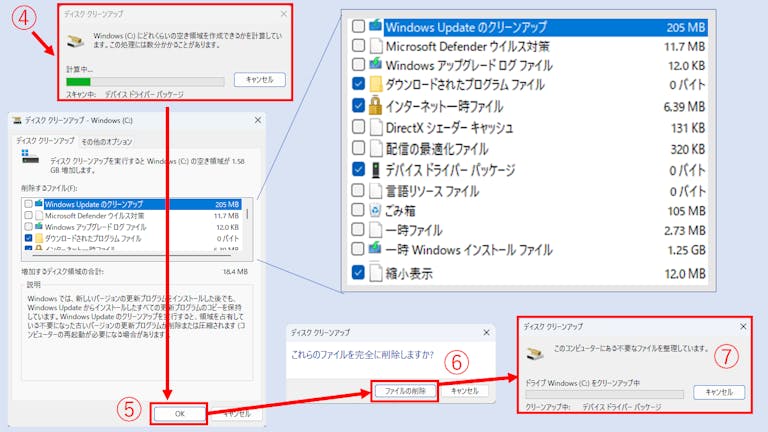Screen dimensions: 768x432
Task: Check 配信の最適化ファイル box in enlarged list
Action: [358, 148]
